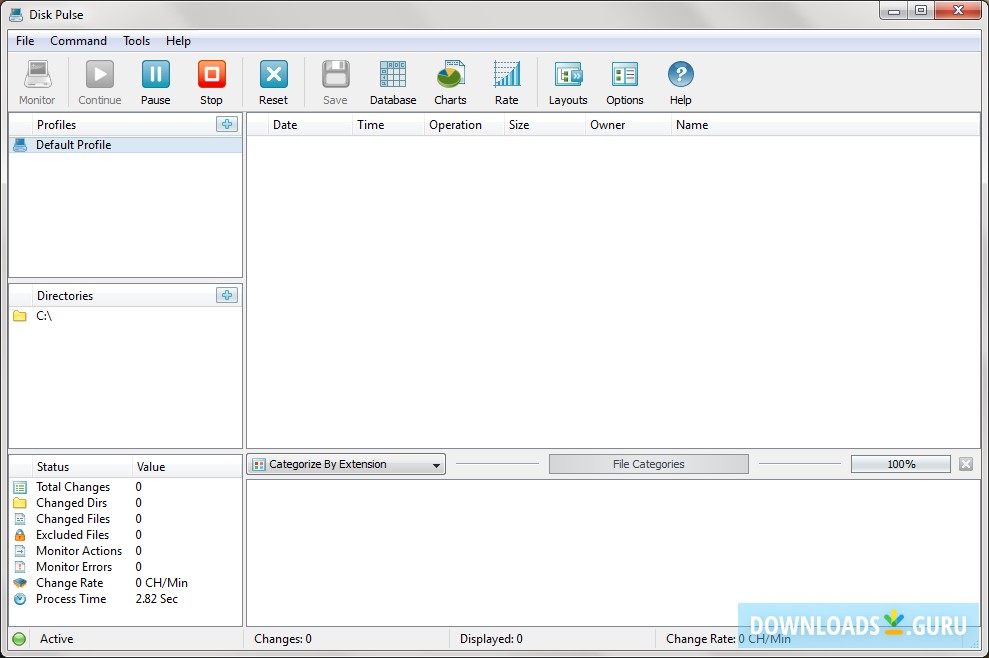Image resolution: width=989 pixels, height=658 pixels.
Task: Click the Monitor Errors icon
Action: pos(20,567)
